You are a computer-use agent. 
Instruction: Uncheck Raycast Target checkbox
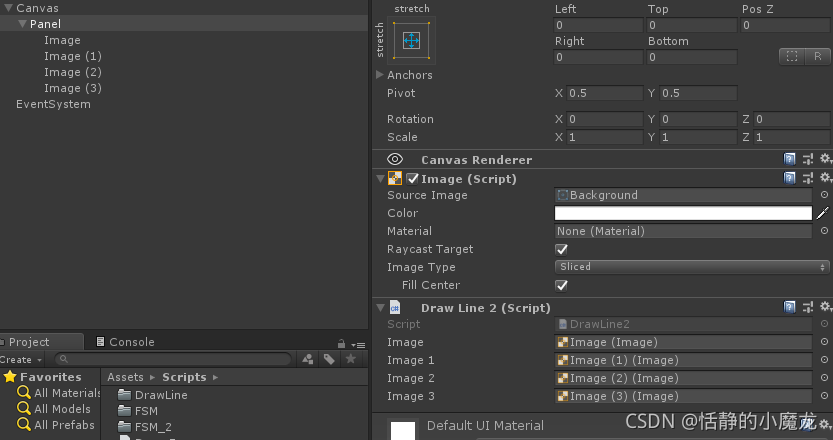coord(561,249)
